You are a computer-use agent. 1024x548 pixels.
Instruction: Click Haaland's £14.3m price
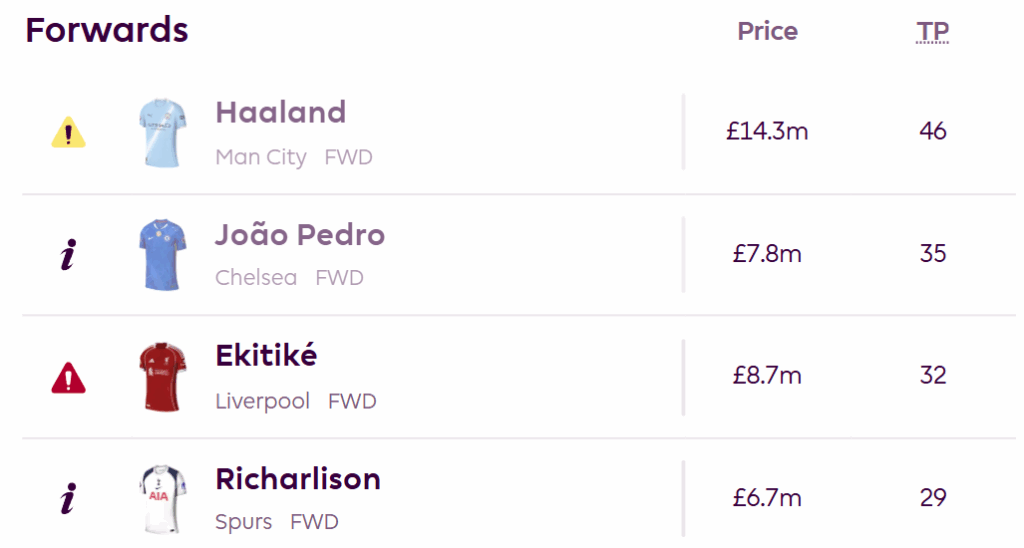pos(767,131)
